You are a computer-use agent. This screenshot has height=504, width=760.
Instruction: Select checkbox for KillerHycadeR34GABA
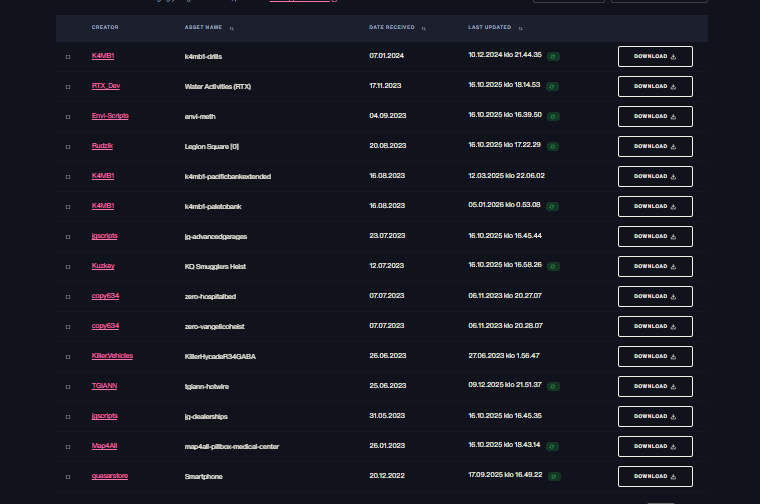click(x=68, y=357)
